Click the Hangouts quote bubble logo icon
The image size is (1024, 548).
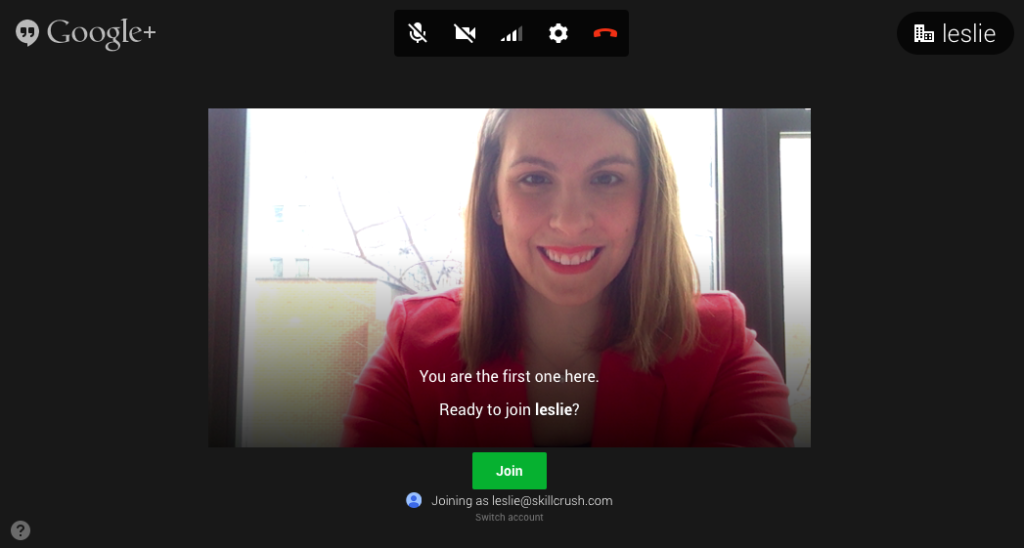(27, 33)
